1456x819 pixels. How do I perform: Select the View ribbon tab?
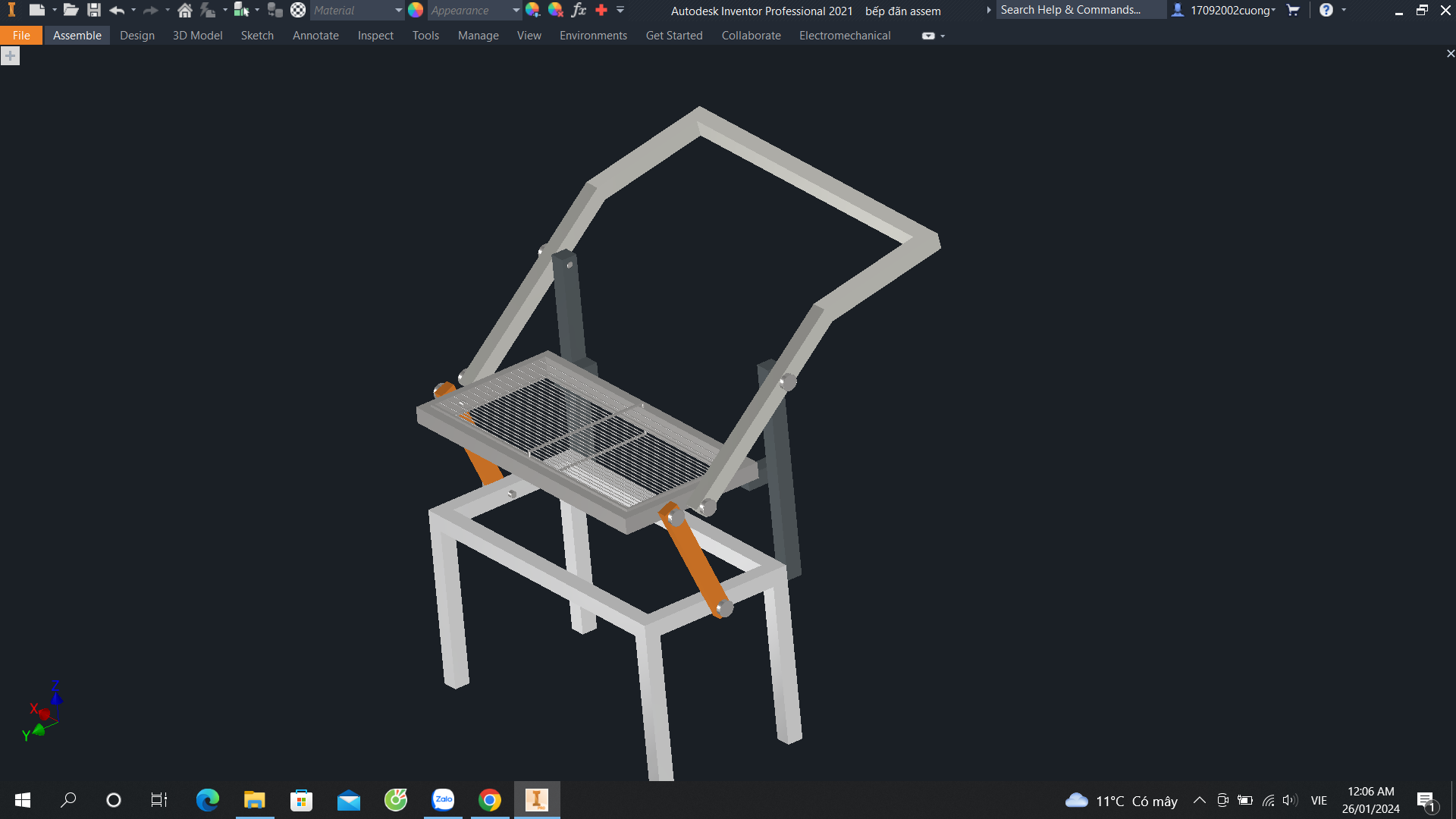point(529,36)
